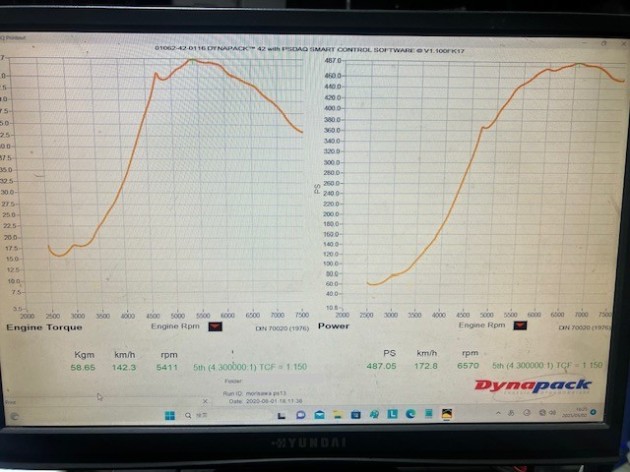Screen dimensions: 630x472
Task: Show hidden system tray icons
Action: (498, 413)
